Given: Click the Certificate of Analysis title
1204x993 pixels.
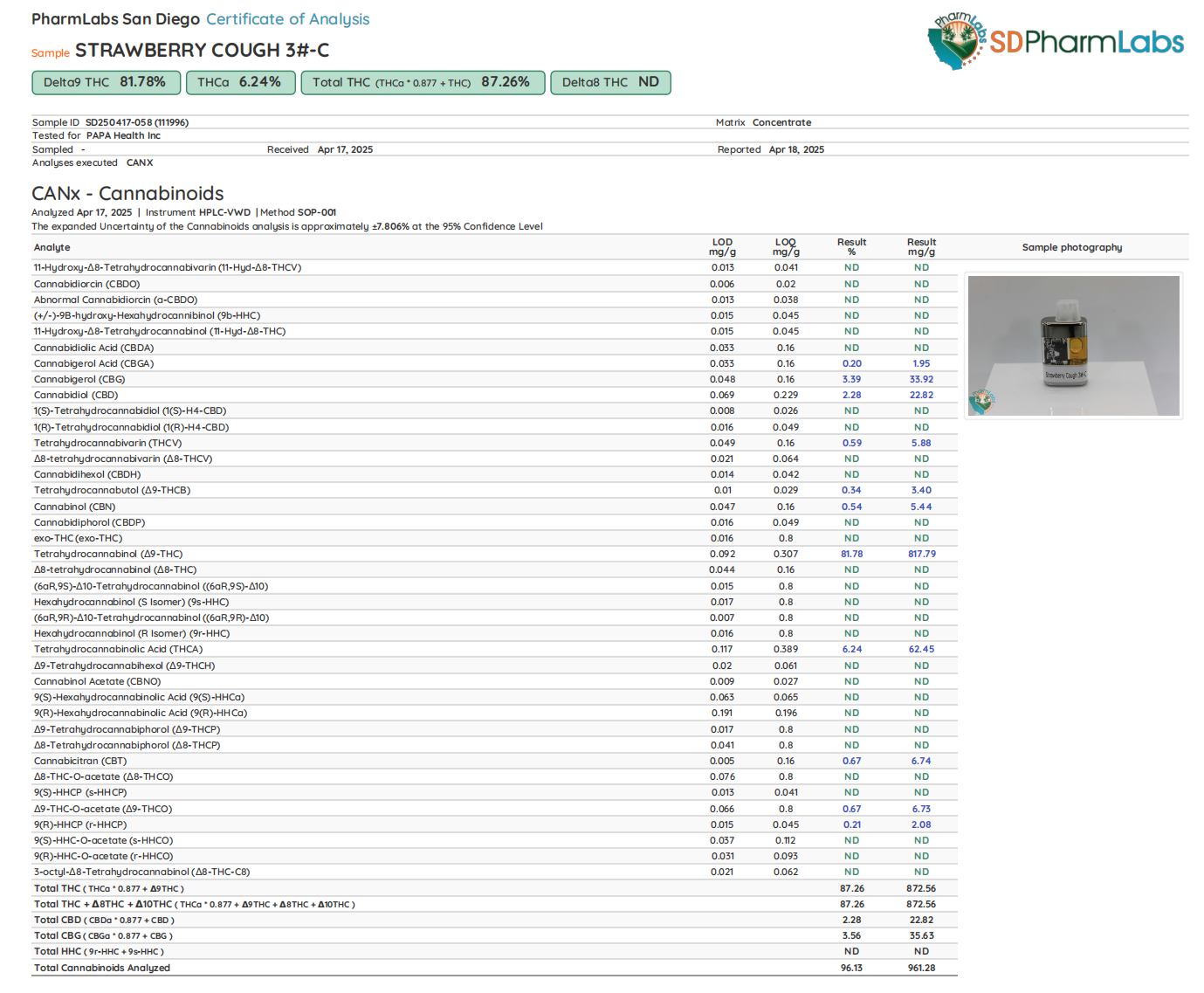Looking at the screenshot, I should coord(287,19).
